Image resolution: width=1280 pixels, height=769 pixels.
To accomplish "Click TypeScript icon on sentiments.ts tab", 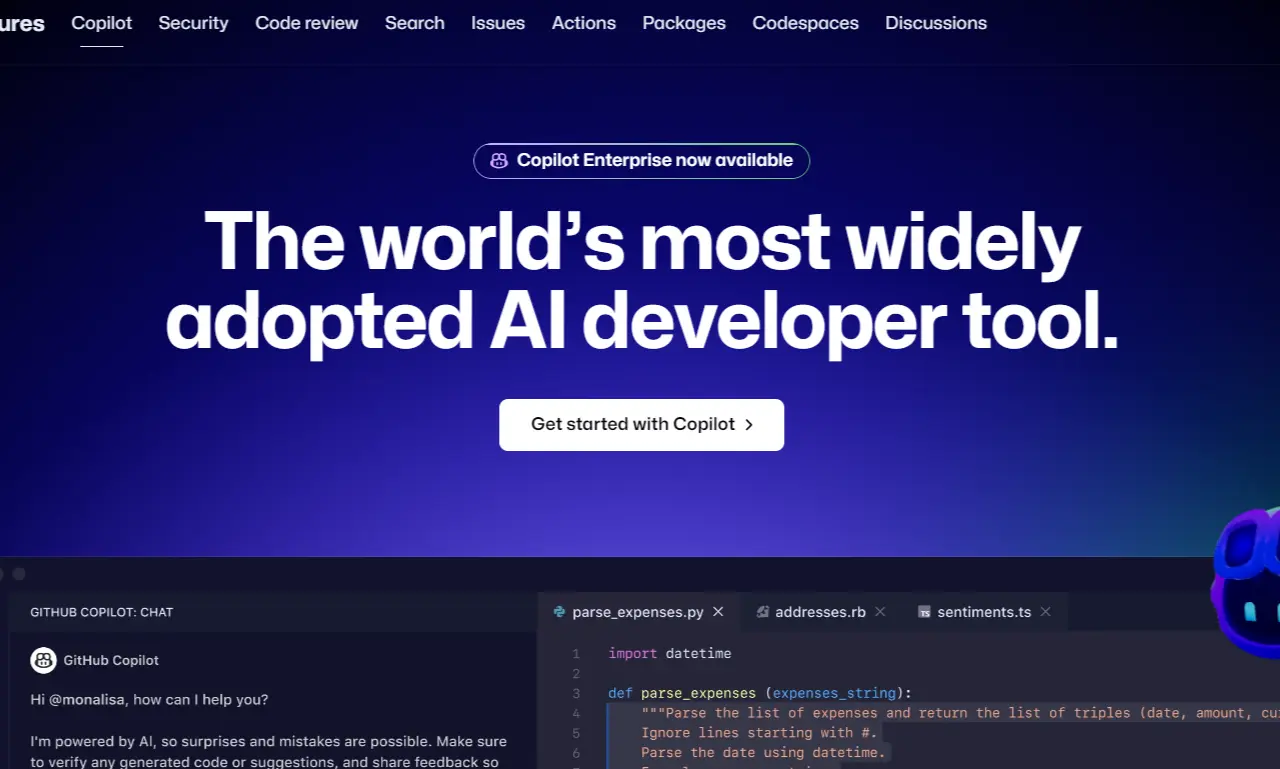I will click(x=924, y=612).
